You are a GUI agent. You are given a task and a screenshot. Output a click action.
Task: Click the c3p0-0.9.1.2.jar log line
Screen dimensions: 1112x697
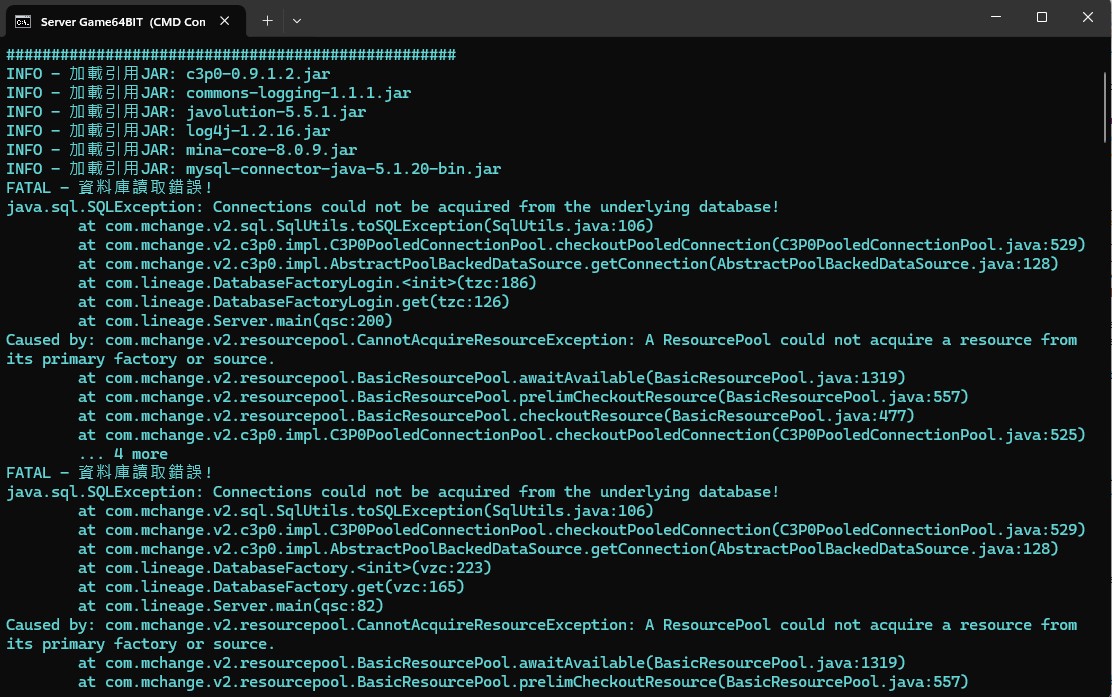(x=168, y=74)
